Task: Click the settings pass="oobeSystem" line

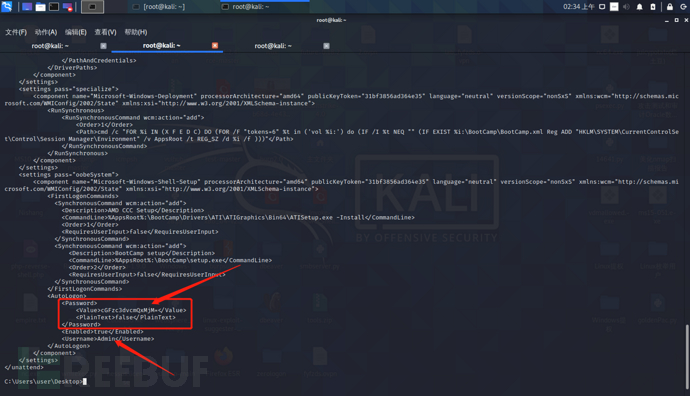Action: pos(69,175)
